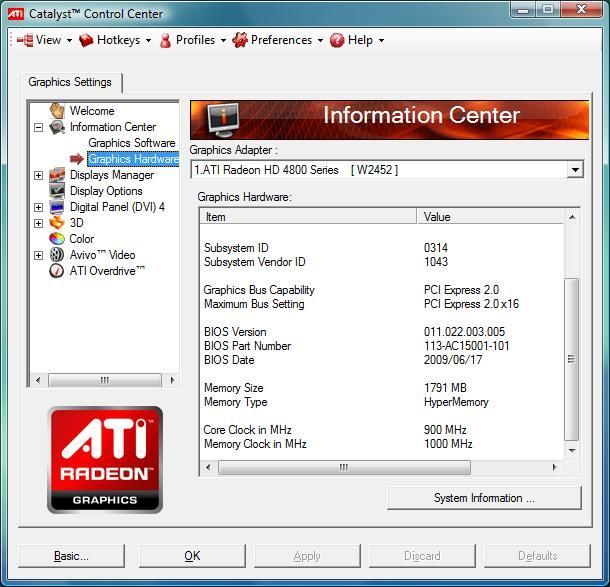Click the Basic... button

pos(71,556)
